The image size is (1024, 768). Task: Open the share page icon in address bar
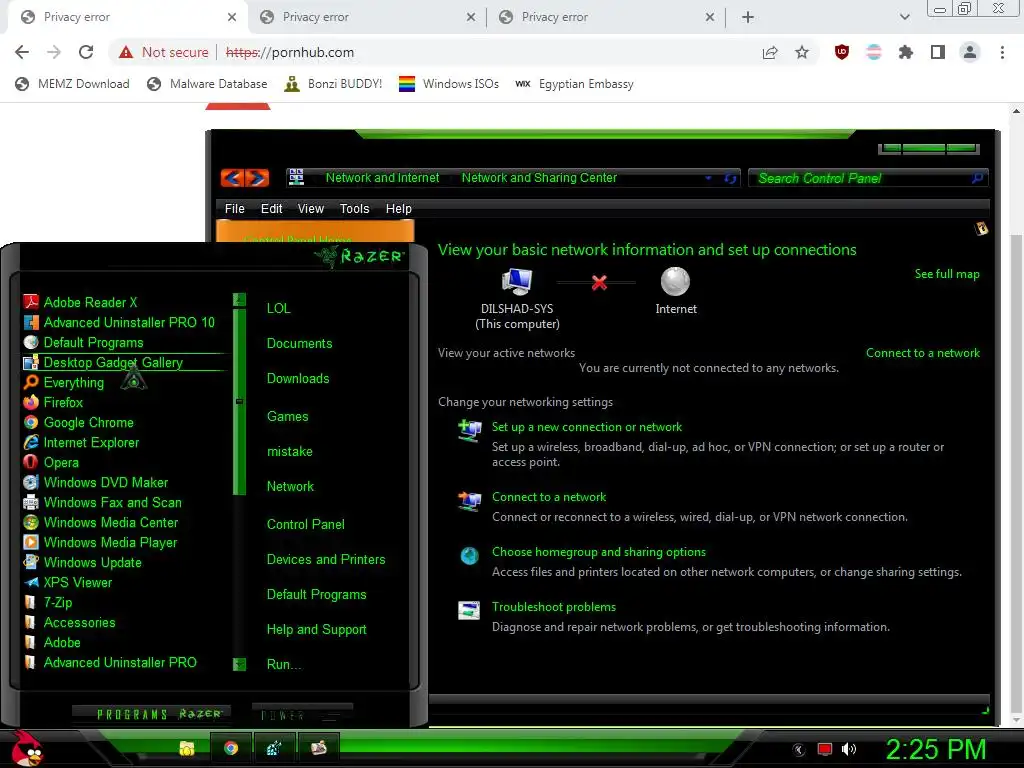click(770, 52)
